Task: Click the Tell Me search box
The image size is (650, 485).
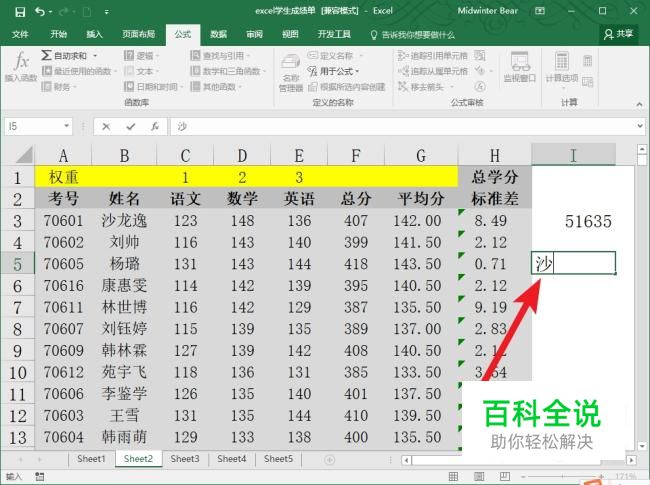Action: [x=412, y=35]
